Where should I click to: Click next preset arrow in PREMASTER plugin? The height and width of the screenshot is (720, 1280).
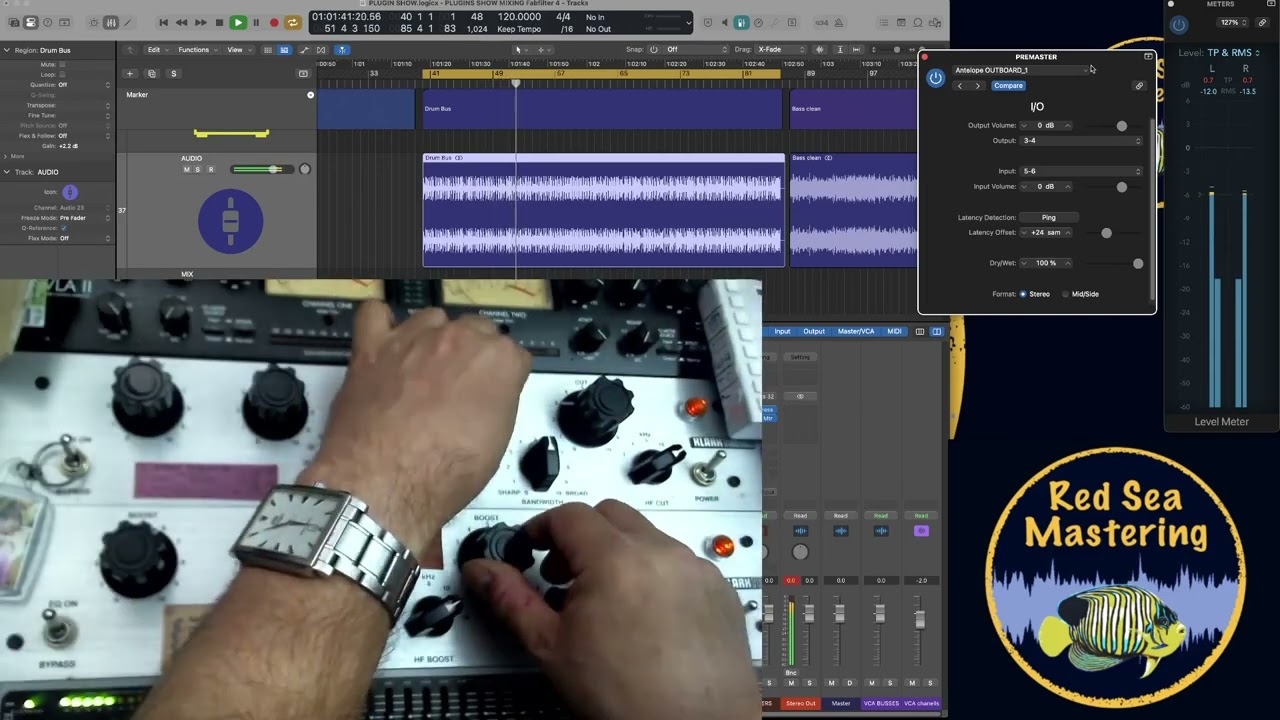(x=978, y=86)
